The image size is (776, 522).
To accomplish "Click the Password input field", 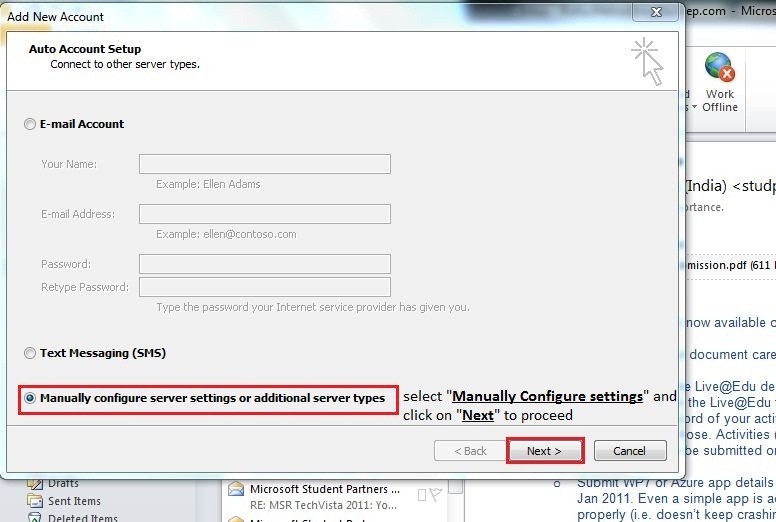I will (265, 264).
